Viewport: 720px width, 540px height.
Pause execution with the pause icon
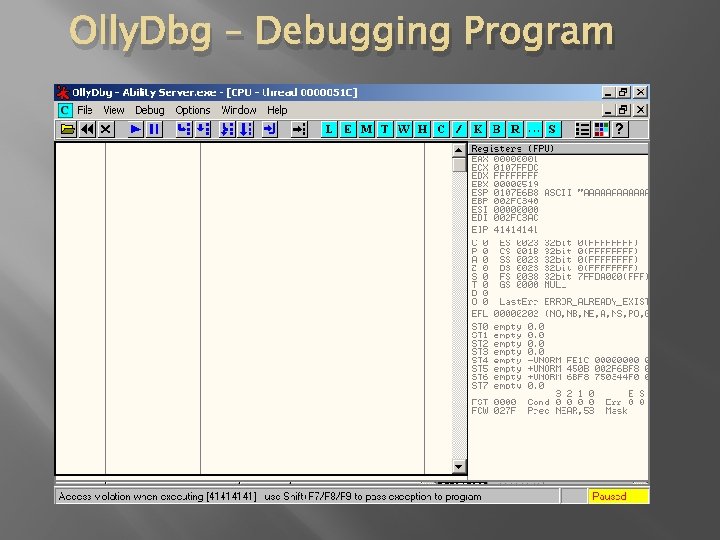pos(154,129)
